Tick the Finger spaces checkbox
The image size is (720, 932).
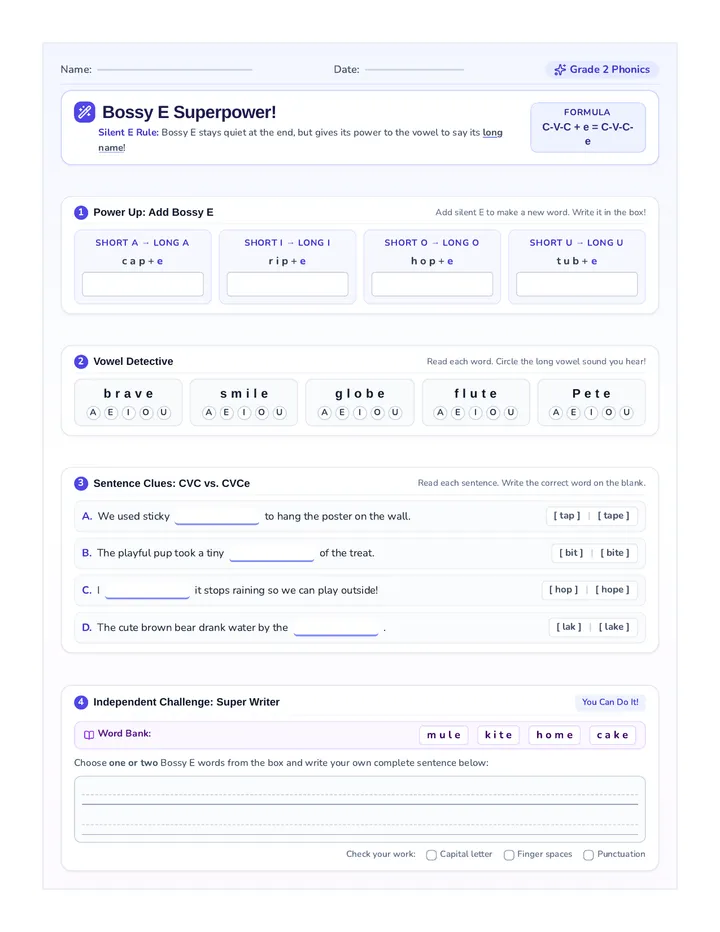click(x=509, y=855)
